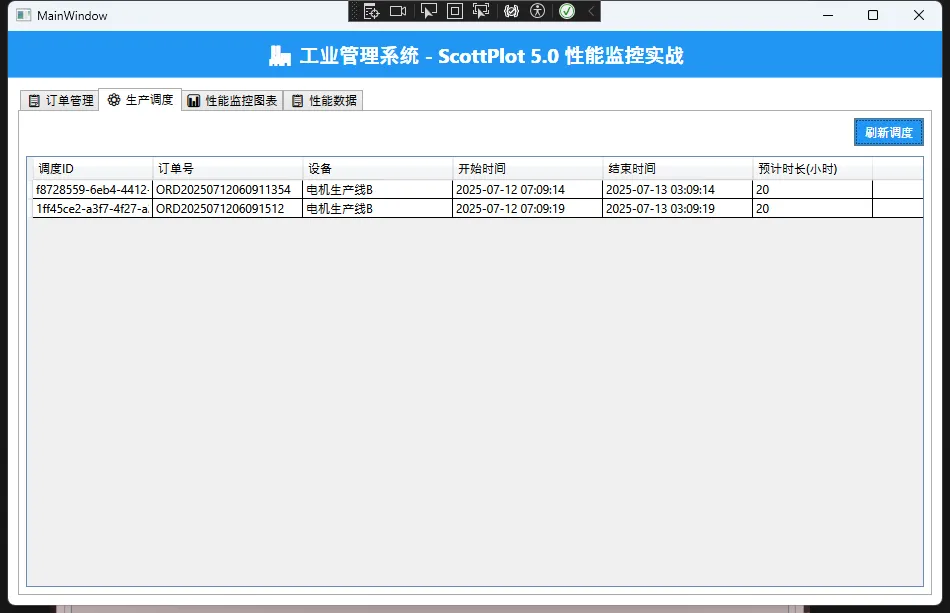Go to the 性能数据 tab
950x613 pixels.
coord(324,101)
